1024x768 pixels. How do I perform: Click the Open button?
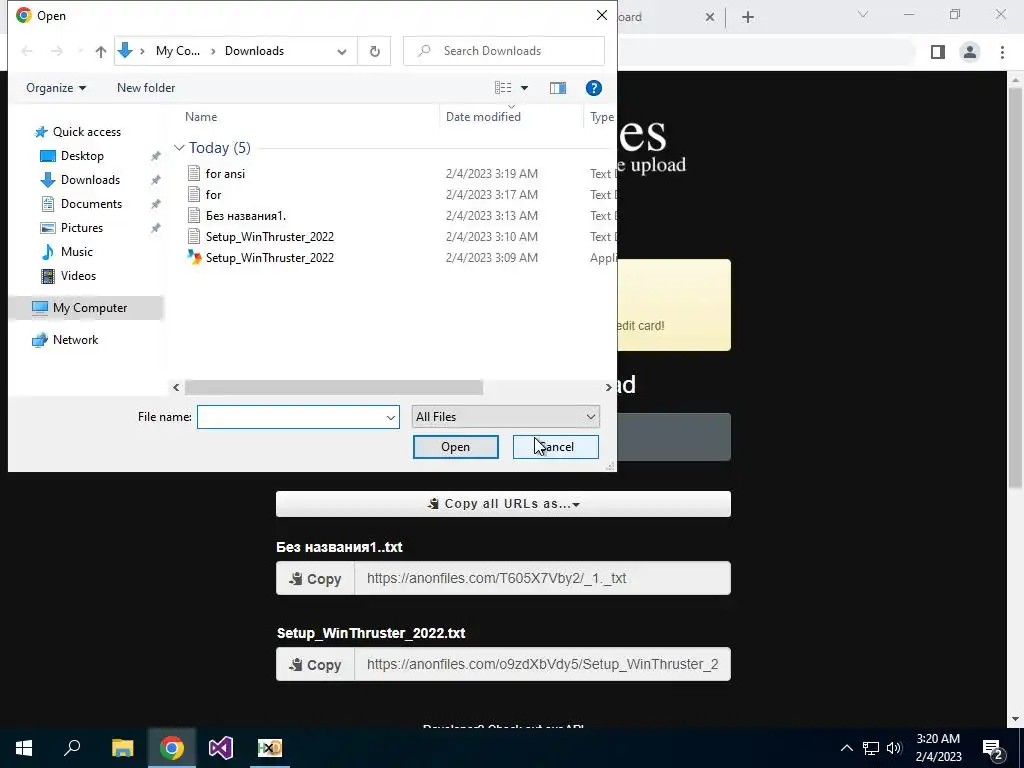455,447
